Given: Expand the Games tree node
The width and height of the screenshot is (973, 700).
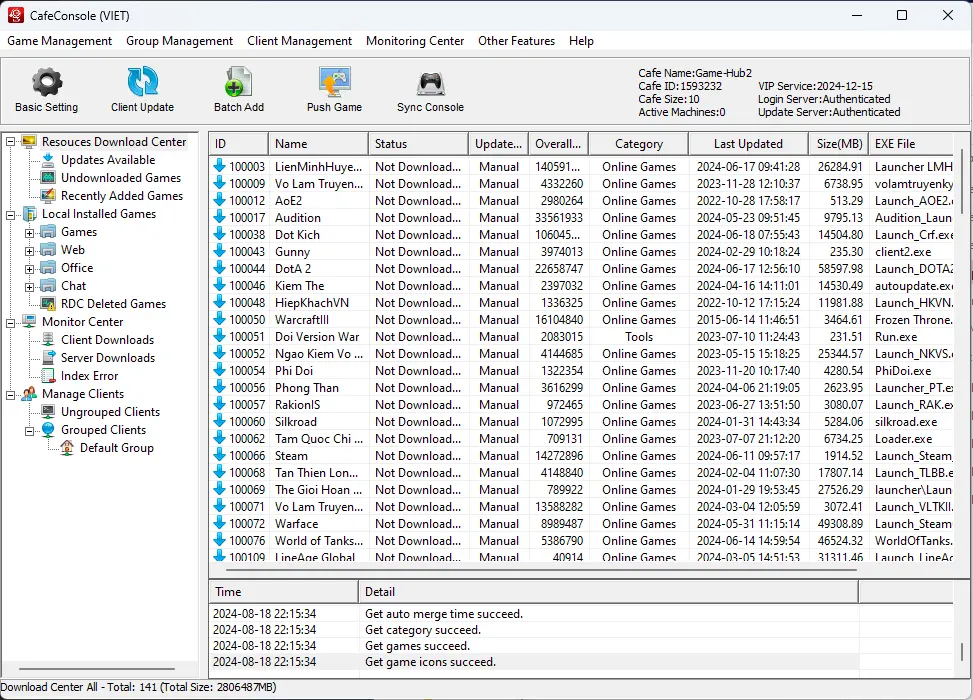Looking at the screenshot, I should click(29, 232).
